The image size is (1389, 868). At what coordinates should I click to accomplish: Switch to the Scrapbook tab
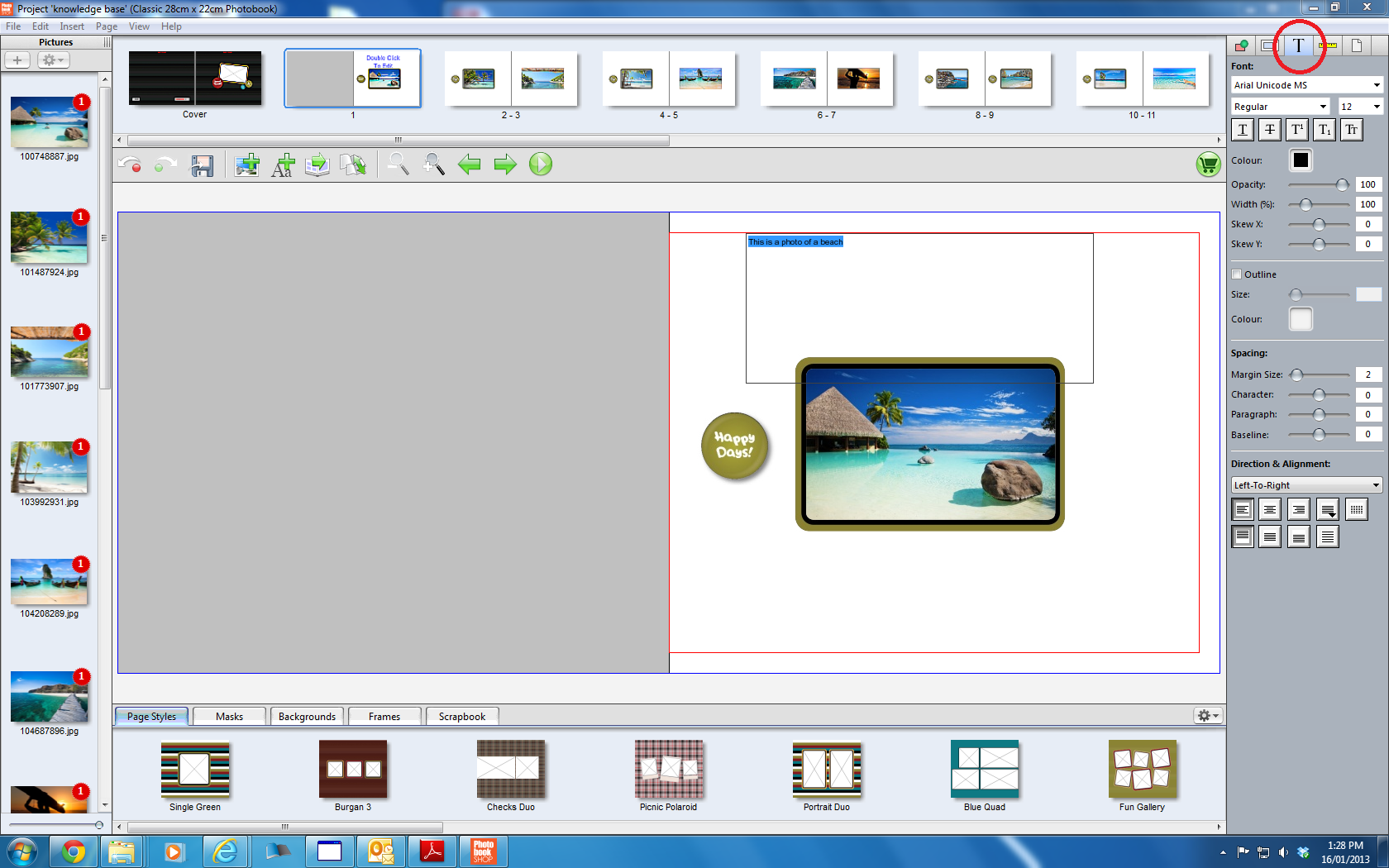coord(461,717)
